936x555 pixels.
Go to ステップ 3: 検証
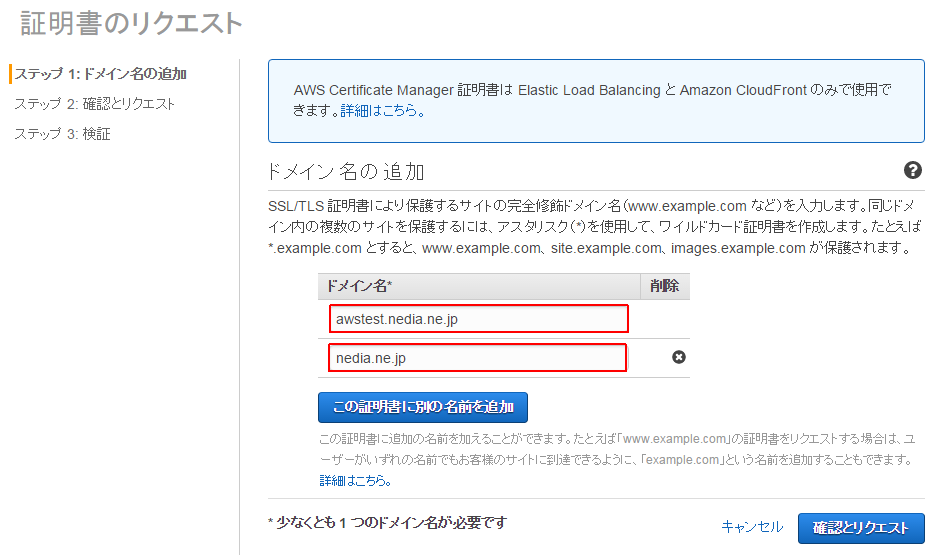(63, 134)
